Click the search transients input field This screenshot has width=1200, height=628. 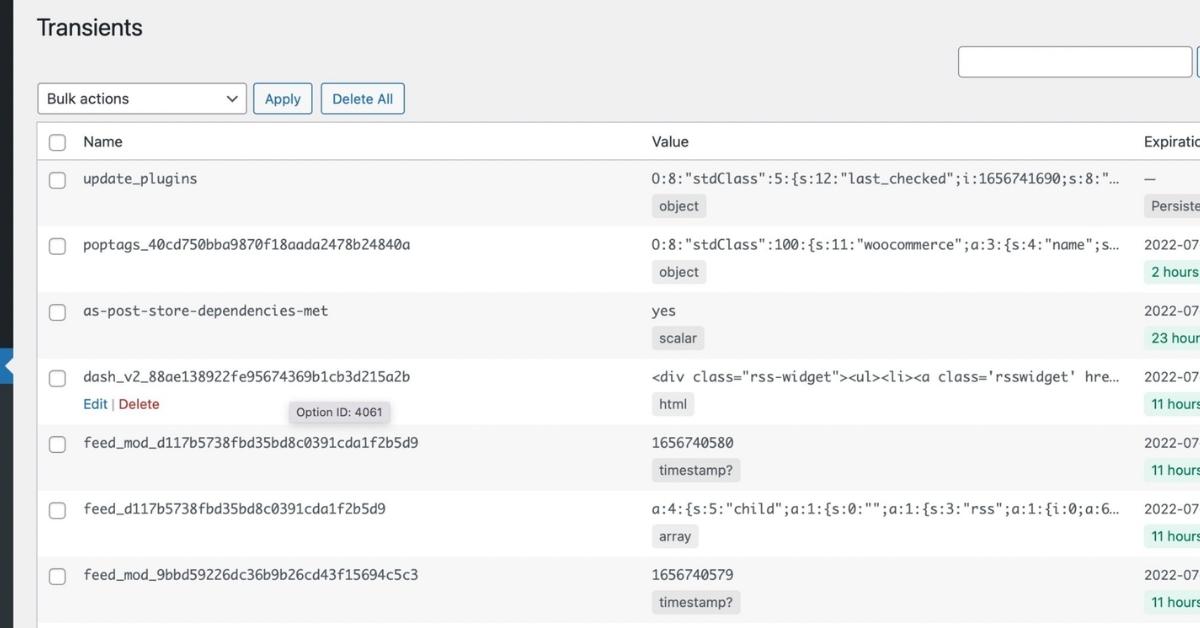(x=1074, y=62)
